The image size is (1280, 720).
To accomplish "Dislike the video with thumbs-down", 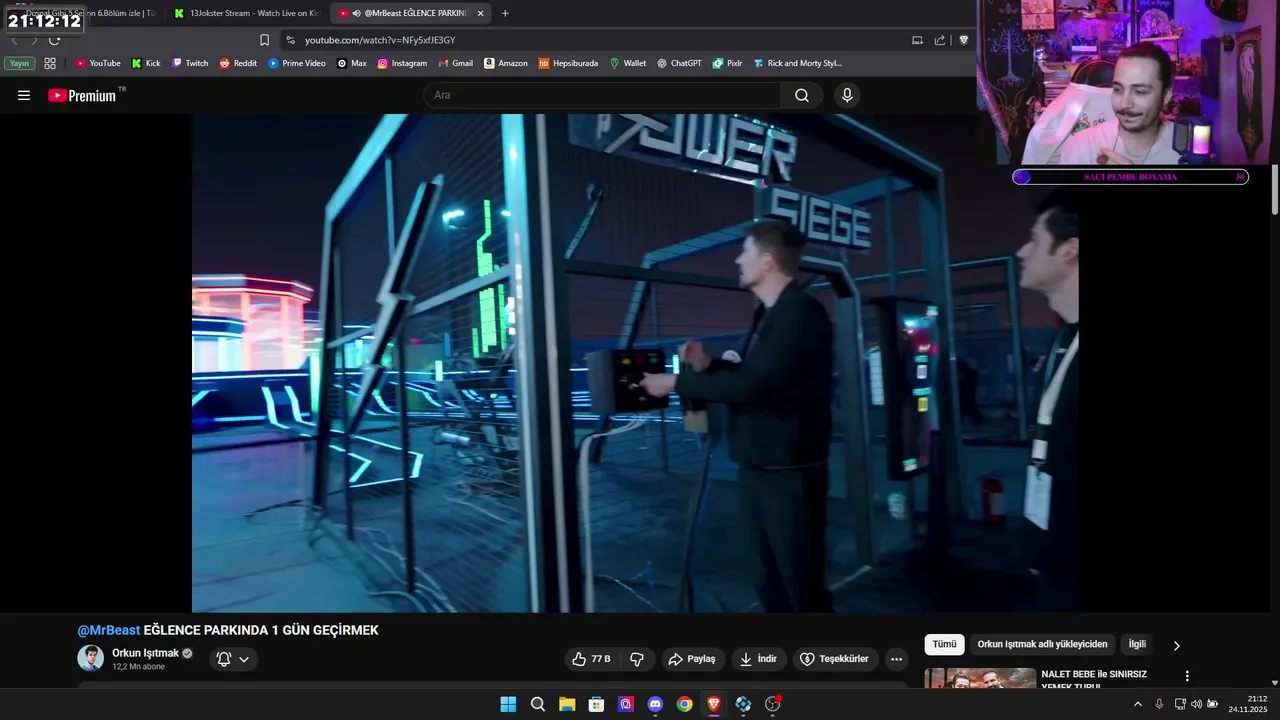I will (x=637, y=659).
